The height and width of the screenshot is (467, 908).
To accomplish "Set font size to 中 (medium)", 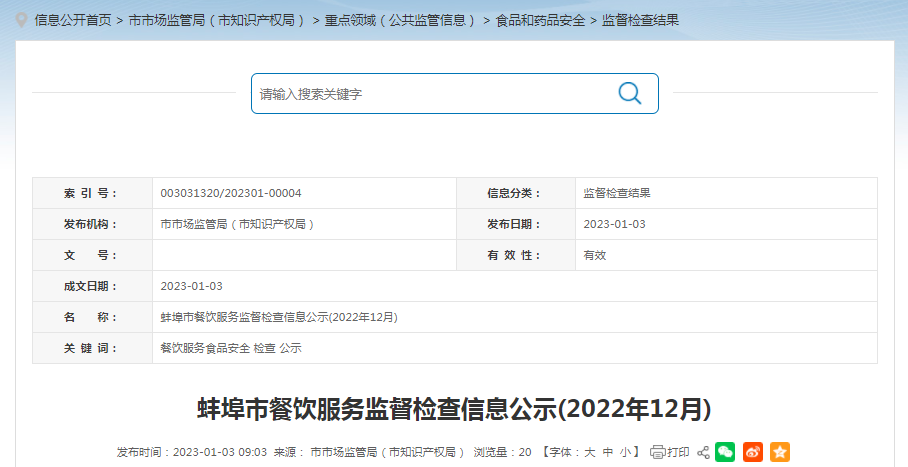I will coord(608,452).
